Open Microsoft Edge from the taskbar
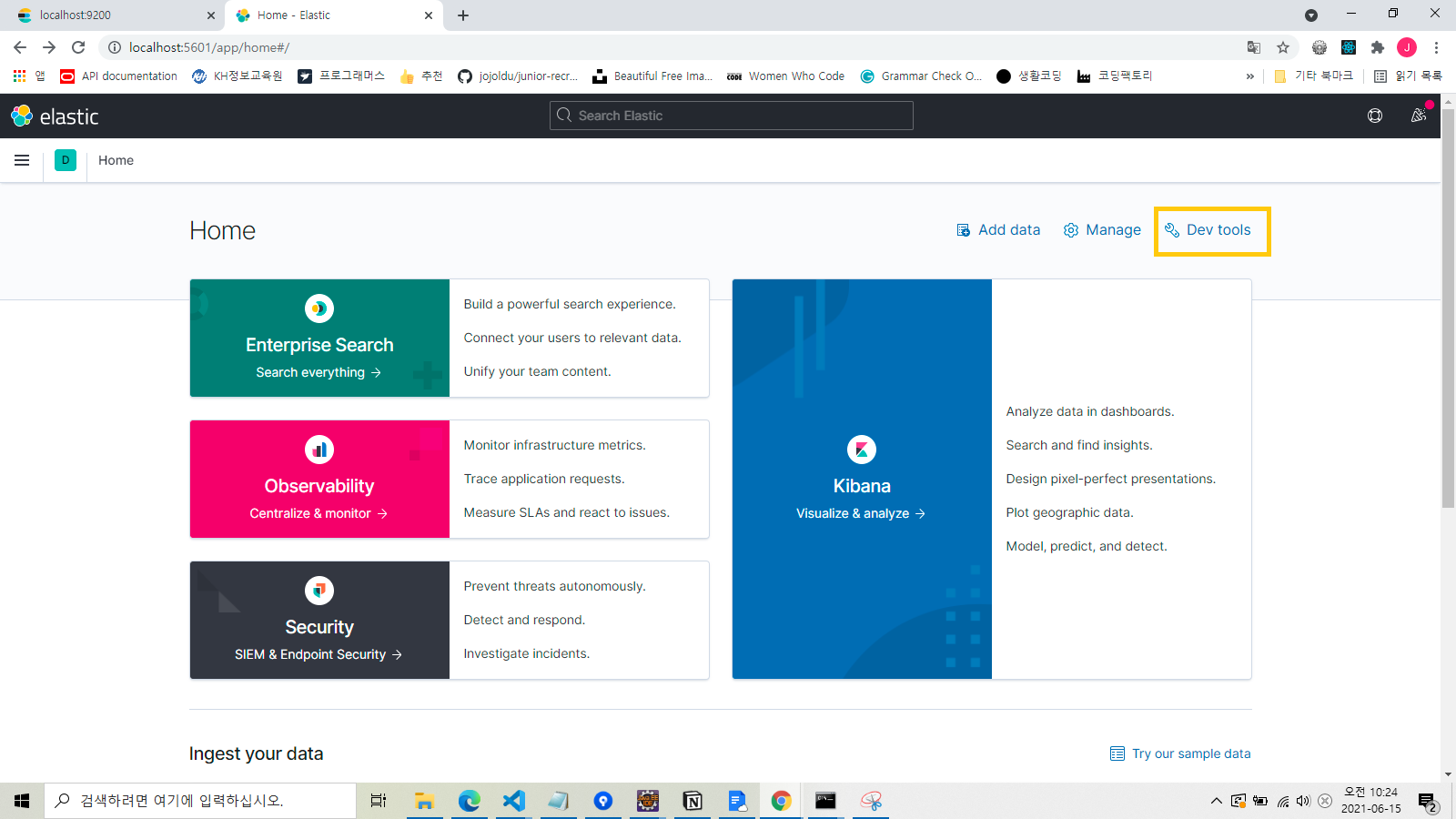The image size is (1456, 819). pyautogui.click(x=469, y=801)
